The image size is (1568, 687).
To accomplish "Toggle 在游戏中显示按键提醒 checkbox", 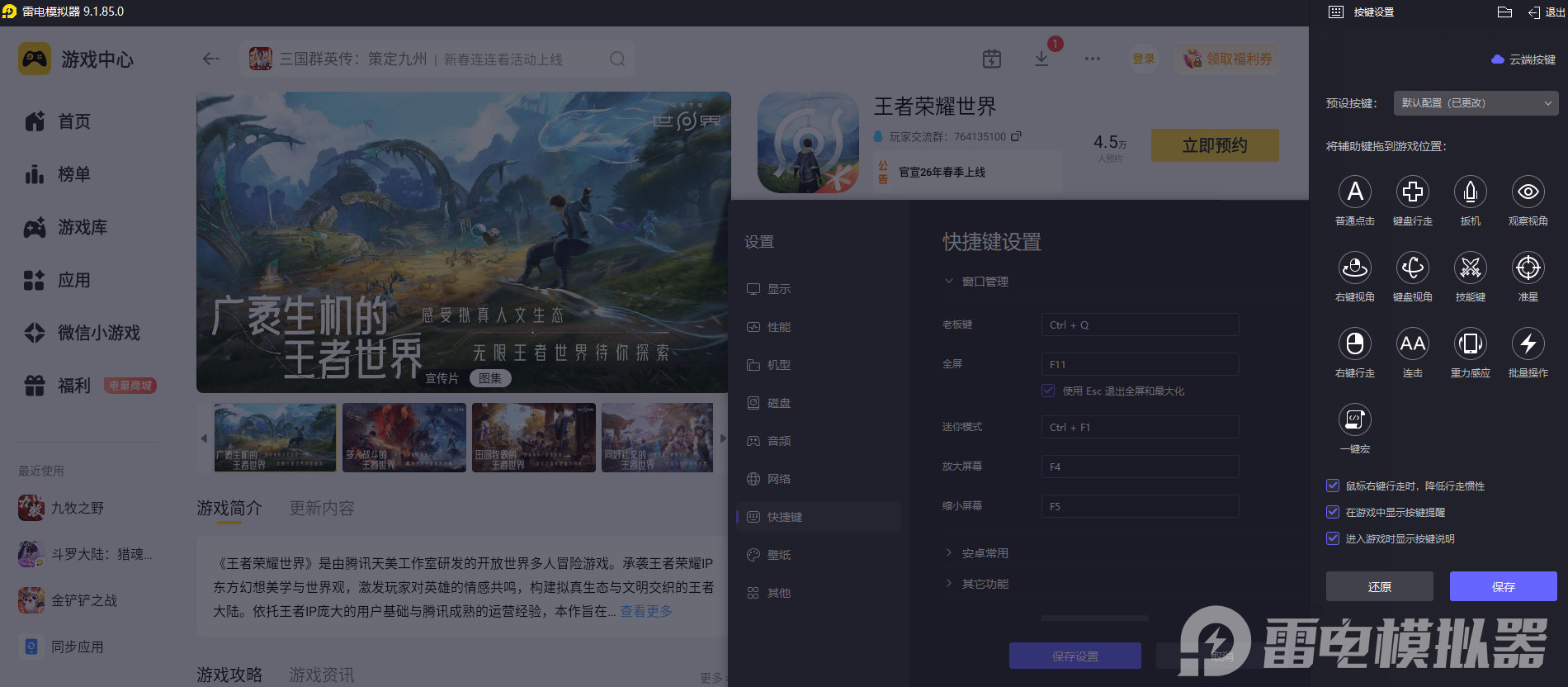I will [1333, 512].
